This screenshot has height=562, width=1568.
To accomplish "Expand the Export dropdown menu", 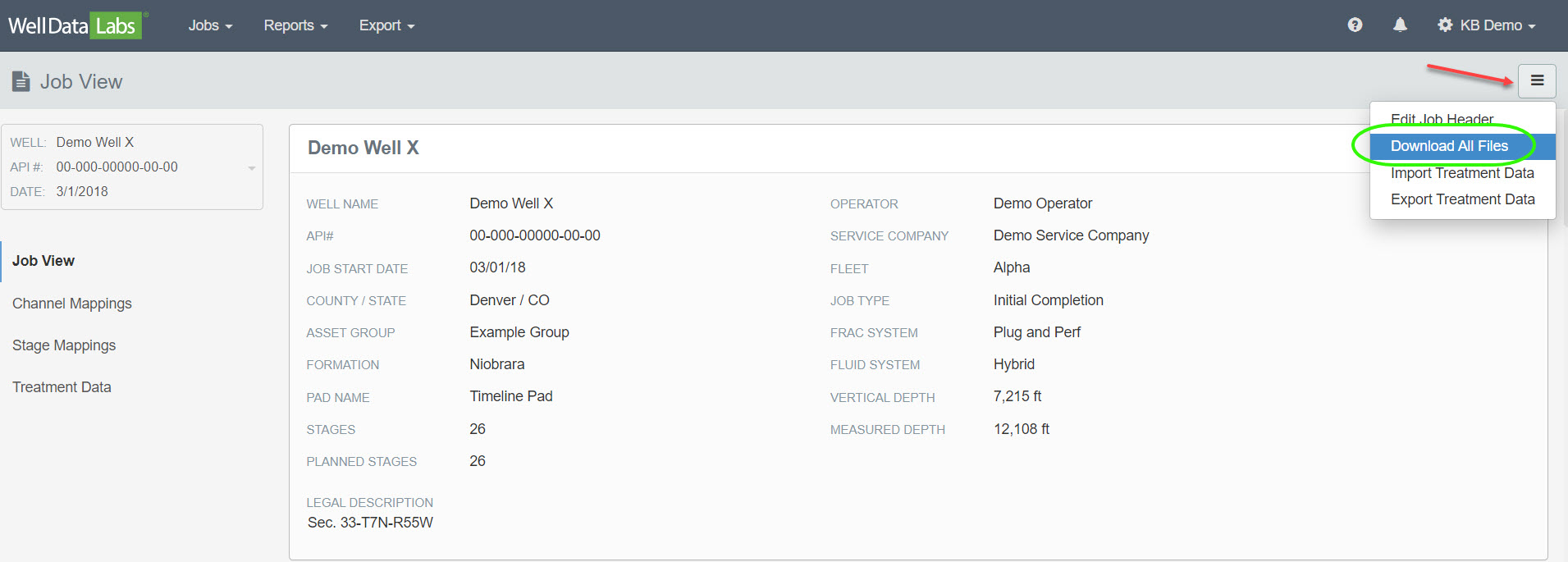I will pos(386,25).
